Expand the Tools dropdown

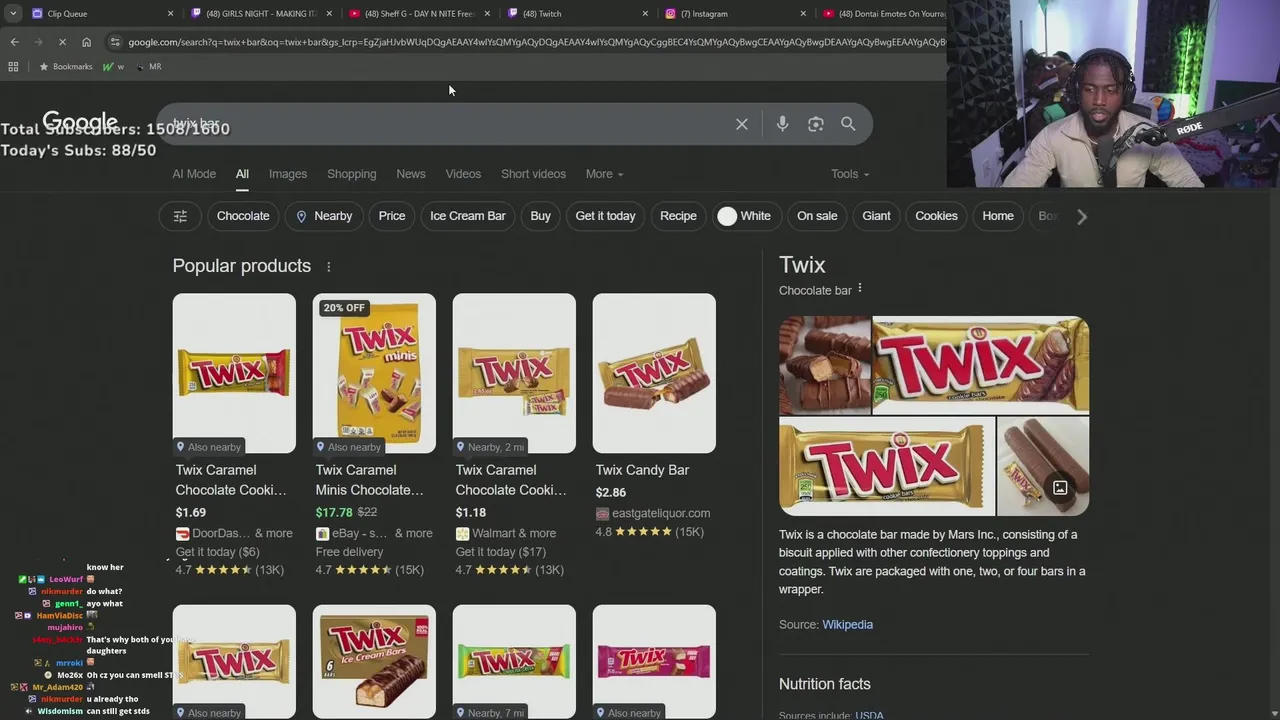tap(850, 174)
